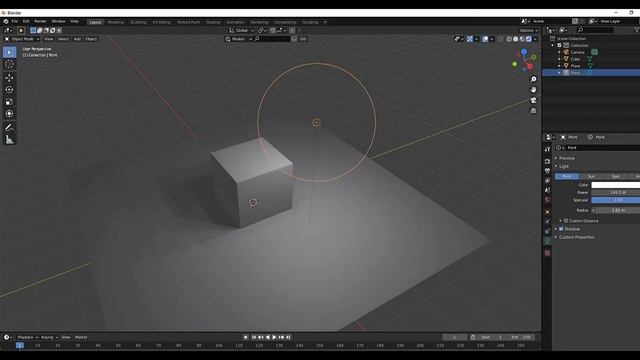Click the navigation gizmo red X axis
This screenshot has height=360, width=640.
pyautogui.click(x=530, y=66)
